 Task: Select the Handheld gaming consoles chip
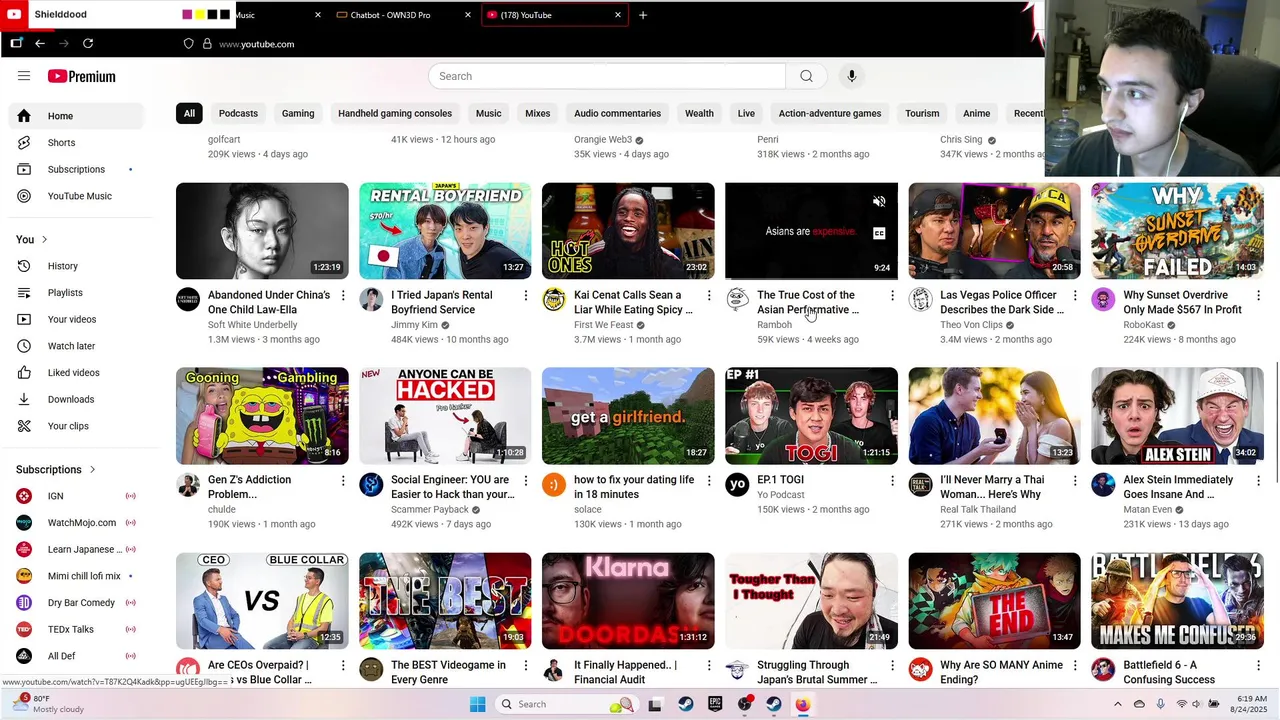click(395, 113)
